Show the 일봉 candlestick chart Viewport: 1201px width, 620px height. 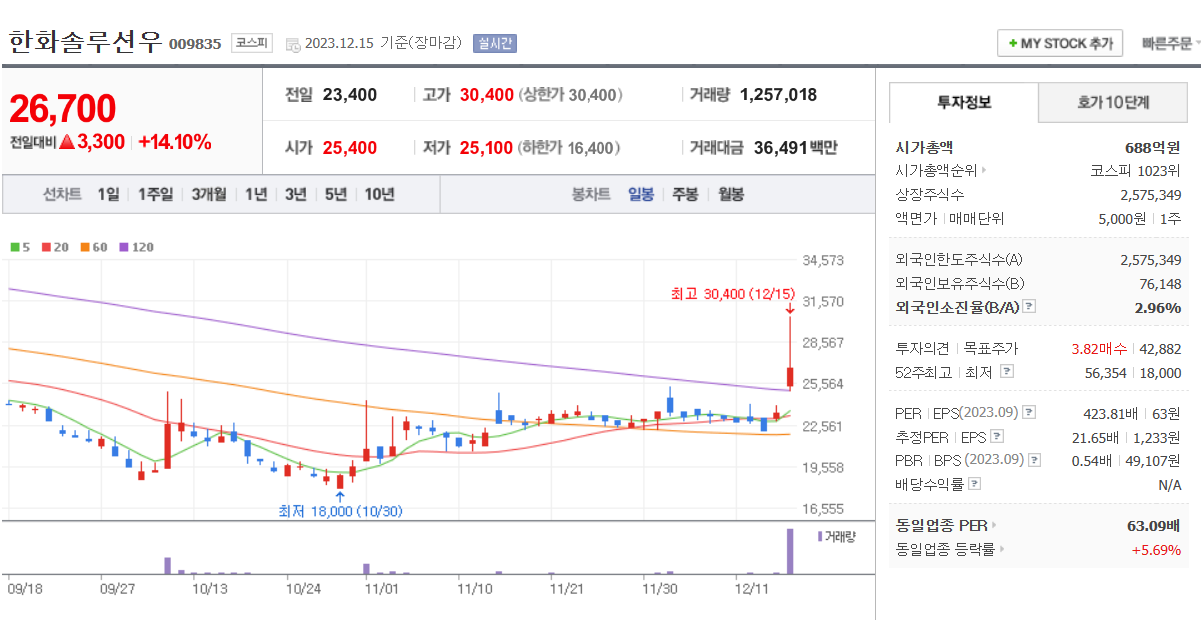[640, 194]
